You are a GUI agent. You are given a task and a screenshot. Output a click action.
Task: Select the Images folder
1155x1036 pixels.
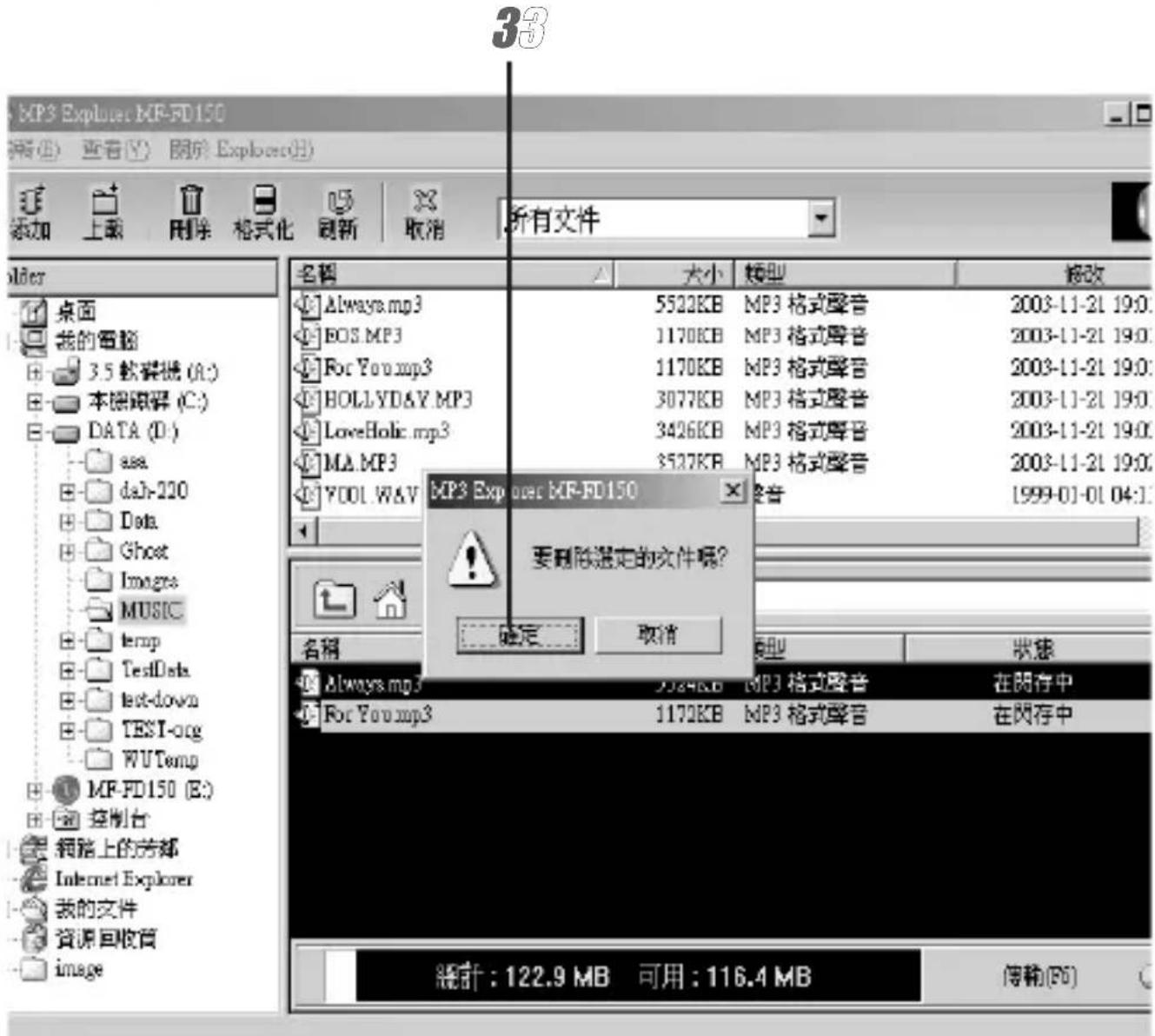tap(149, 581)
